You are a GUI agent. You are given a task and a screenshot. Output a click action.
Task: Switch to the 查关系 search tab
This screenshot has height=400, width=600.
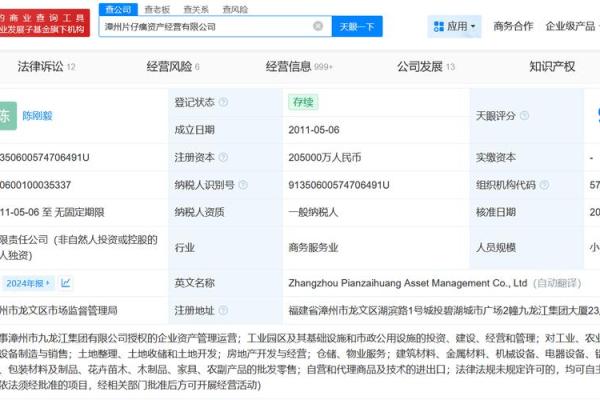[x=196, y=8]
